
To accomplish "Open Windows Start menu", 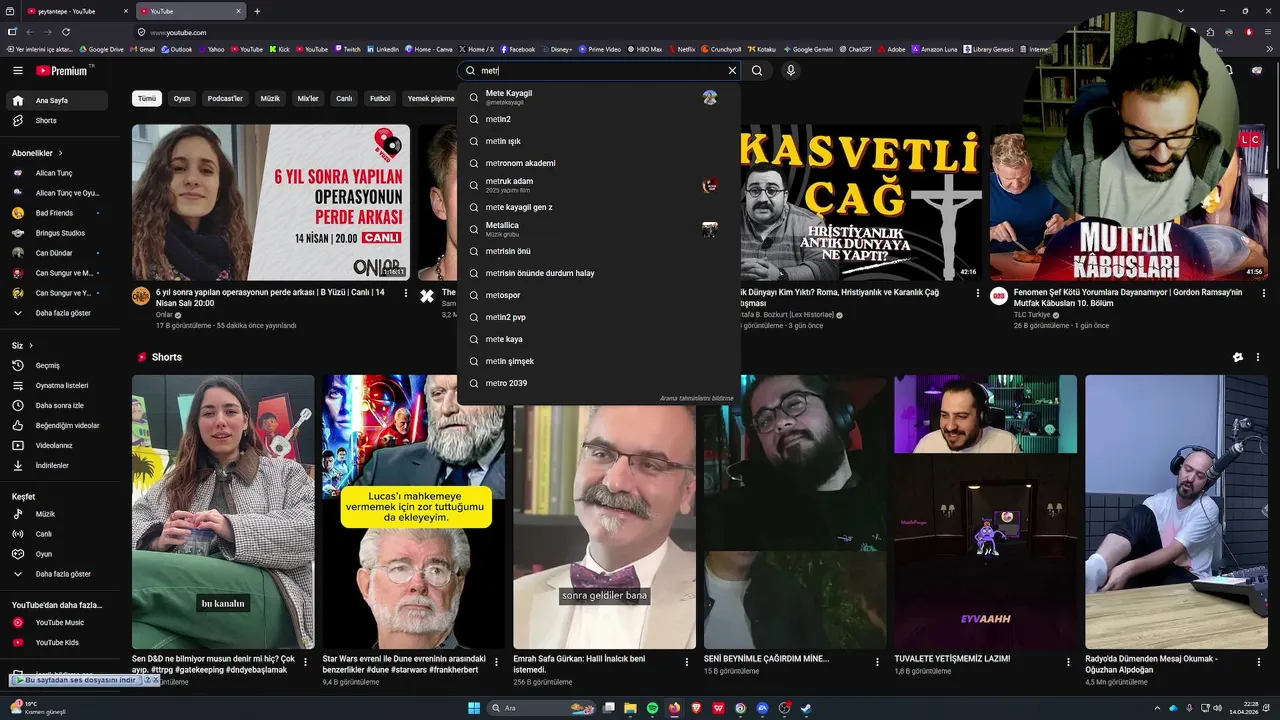I will click(x=474, y=708).
